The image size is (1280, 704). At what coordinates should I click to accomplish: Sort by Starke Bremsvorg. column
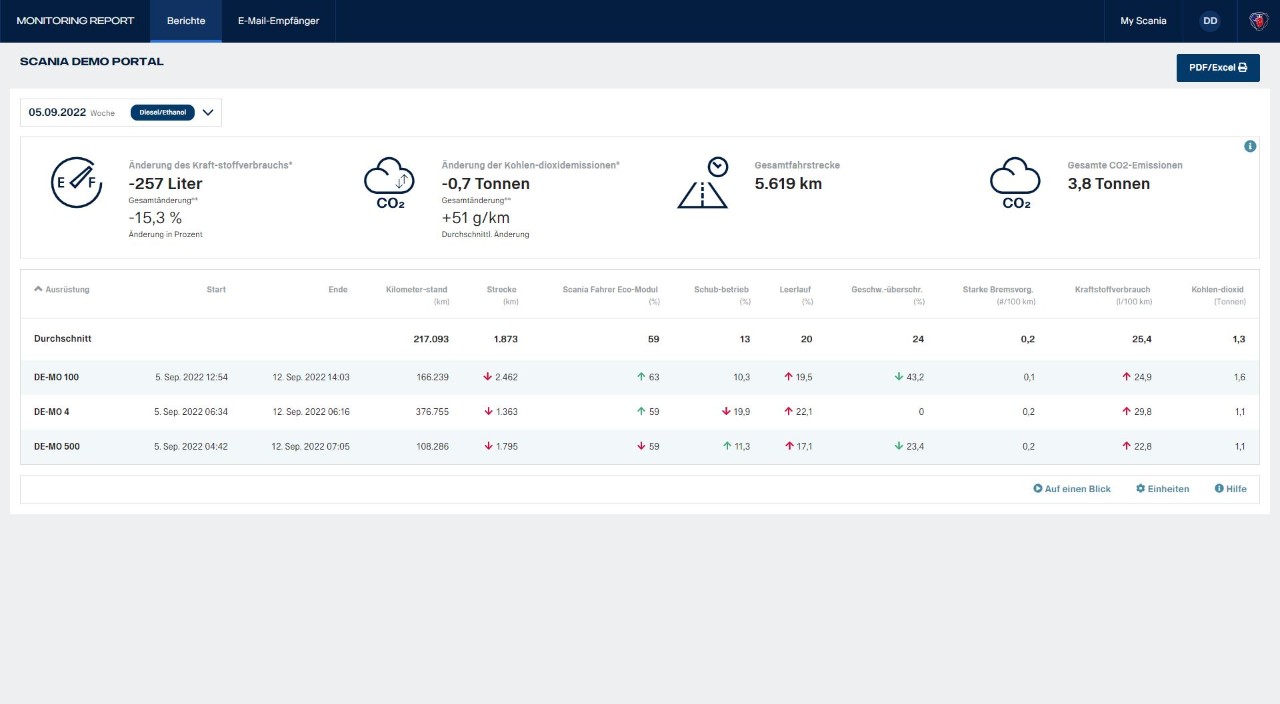[x=998, y=289]
